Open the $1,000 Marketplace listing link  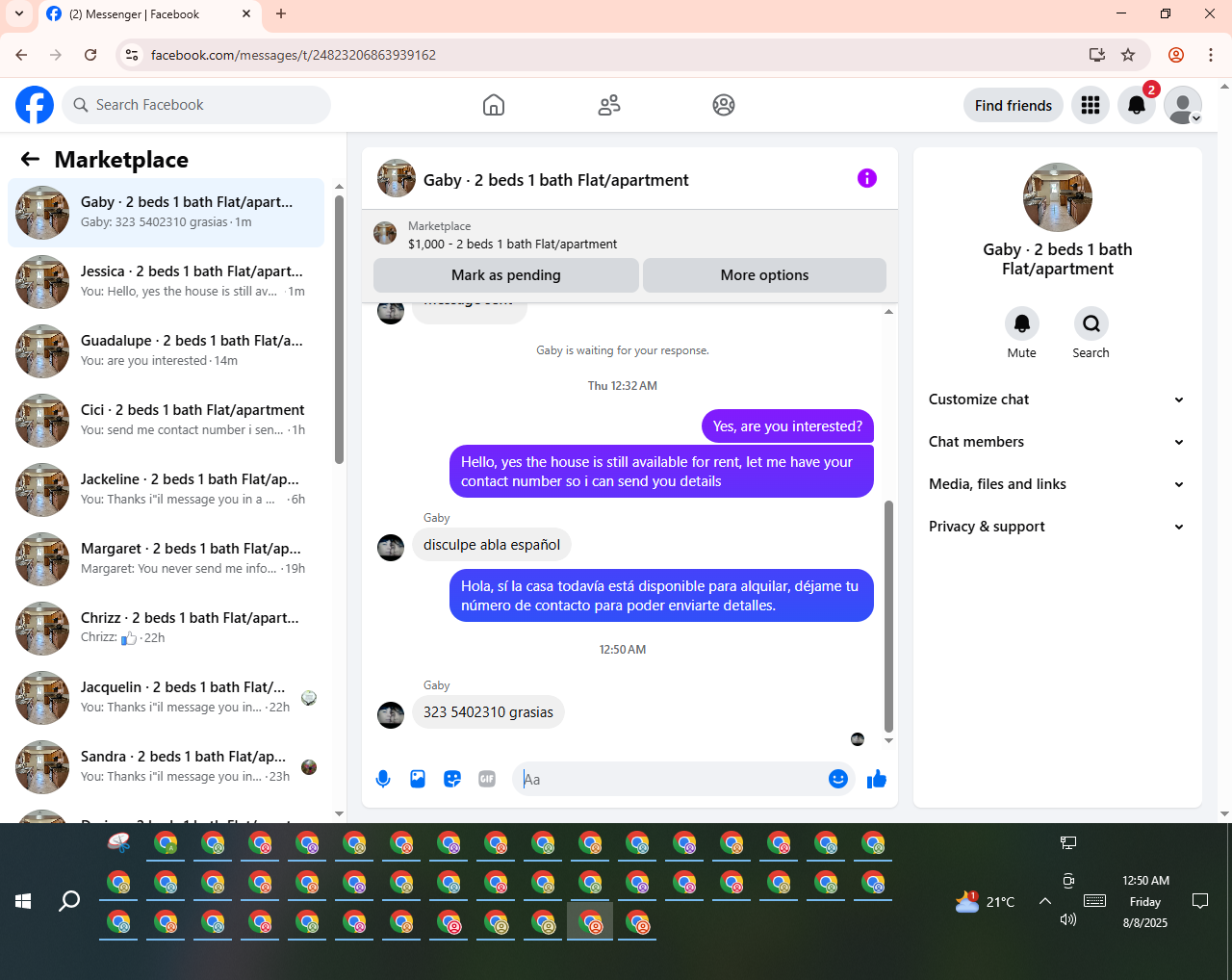coord(513,244)
